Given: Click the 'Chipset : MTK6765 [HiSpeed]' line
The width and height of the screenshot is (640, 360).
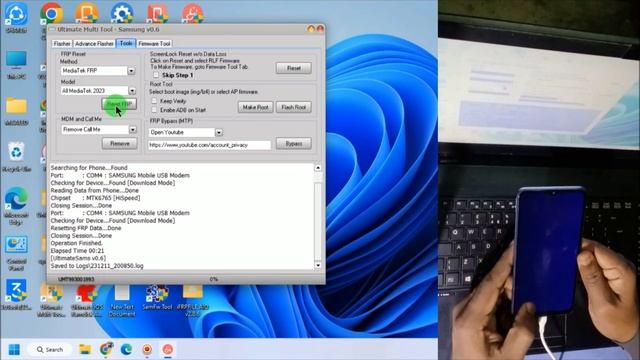Looking at the screenshot, I should click(95, 198).
